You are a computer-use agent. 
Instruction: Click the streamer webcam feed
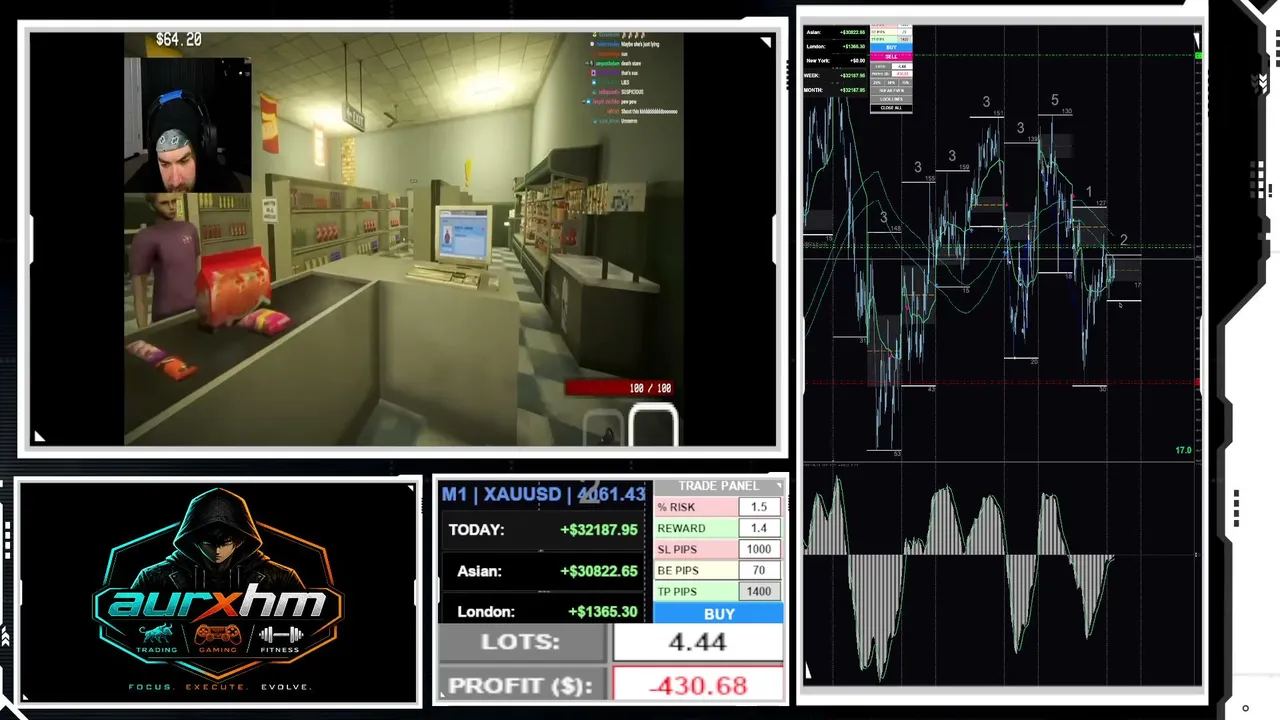point(186,125)
